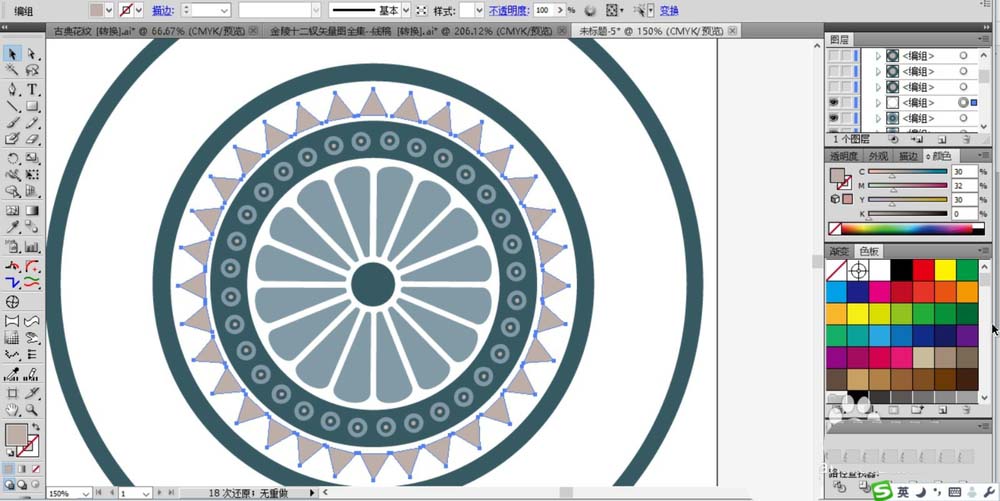Click the create new layer icon
The image size is (1000, 501).
pyautogui.click(x=942, y=139)
